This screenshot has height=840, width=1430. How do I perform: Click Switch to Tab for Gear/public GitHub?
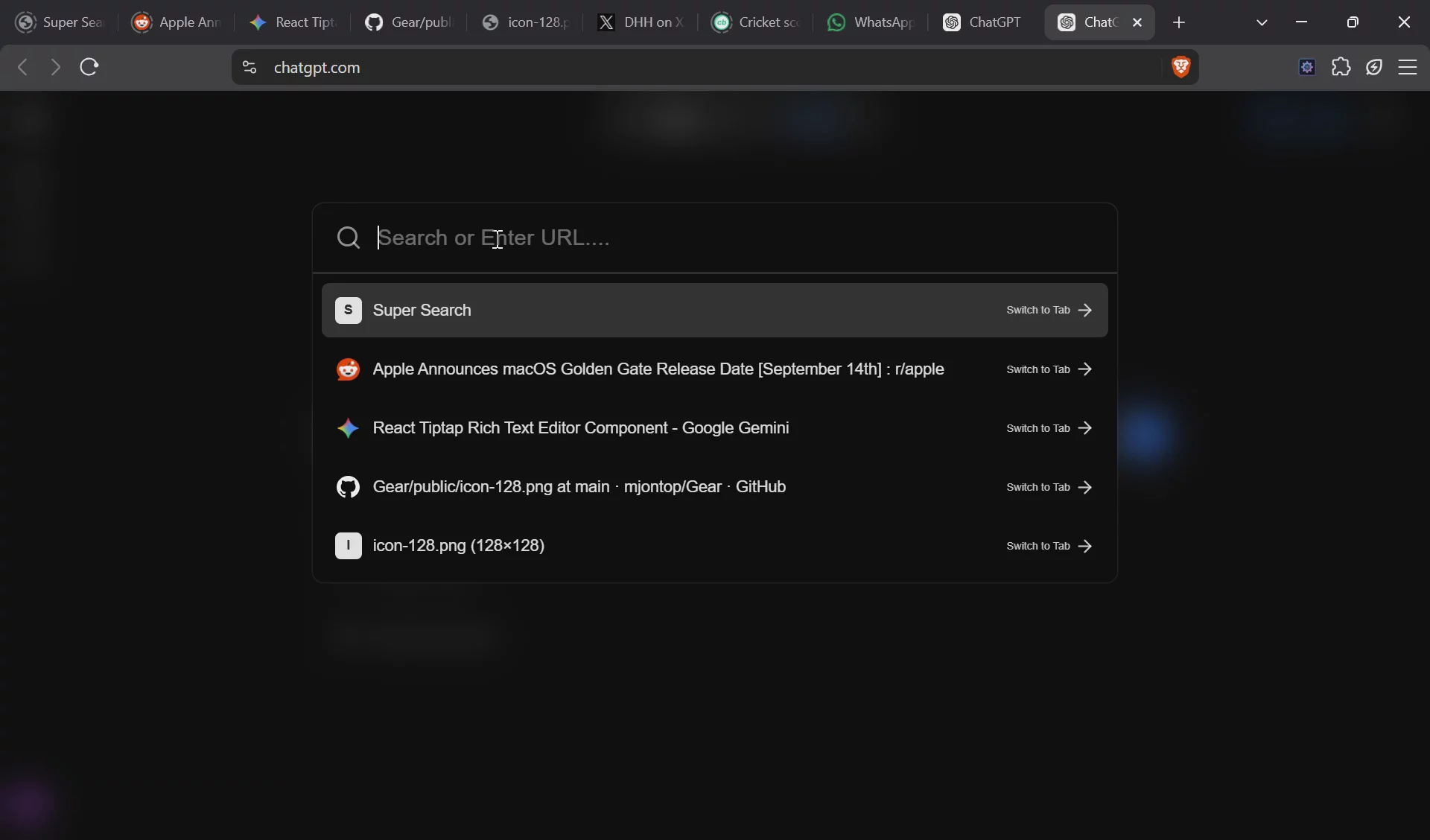point(1049,487)
